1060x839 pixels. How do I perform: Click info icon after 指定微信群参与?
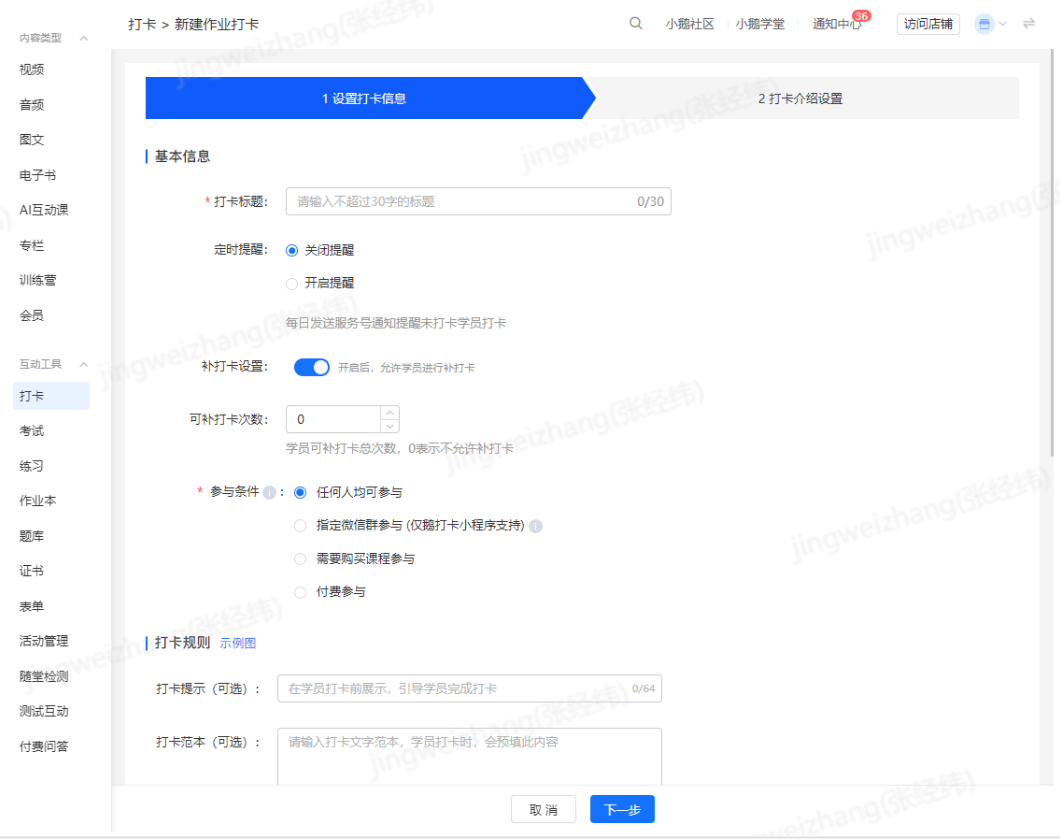(x=535, y=526)
